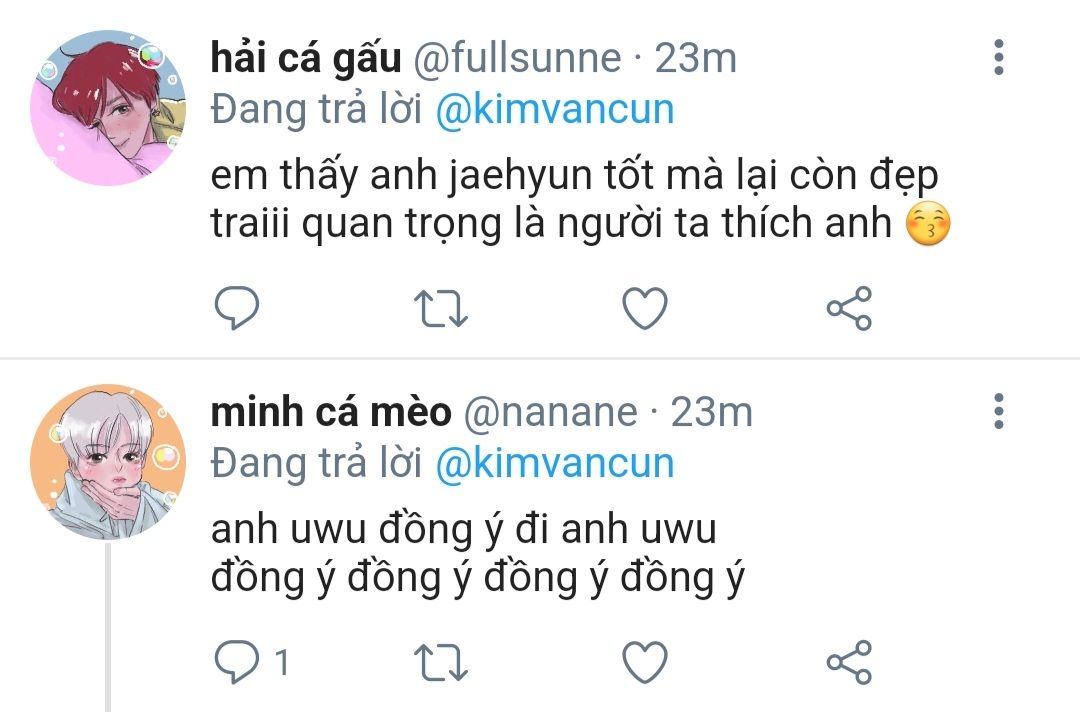Open @kimvancun mention in second reply
Image resolution: width=1080 pixels, height=712 pixels.
555,463
